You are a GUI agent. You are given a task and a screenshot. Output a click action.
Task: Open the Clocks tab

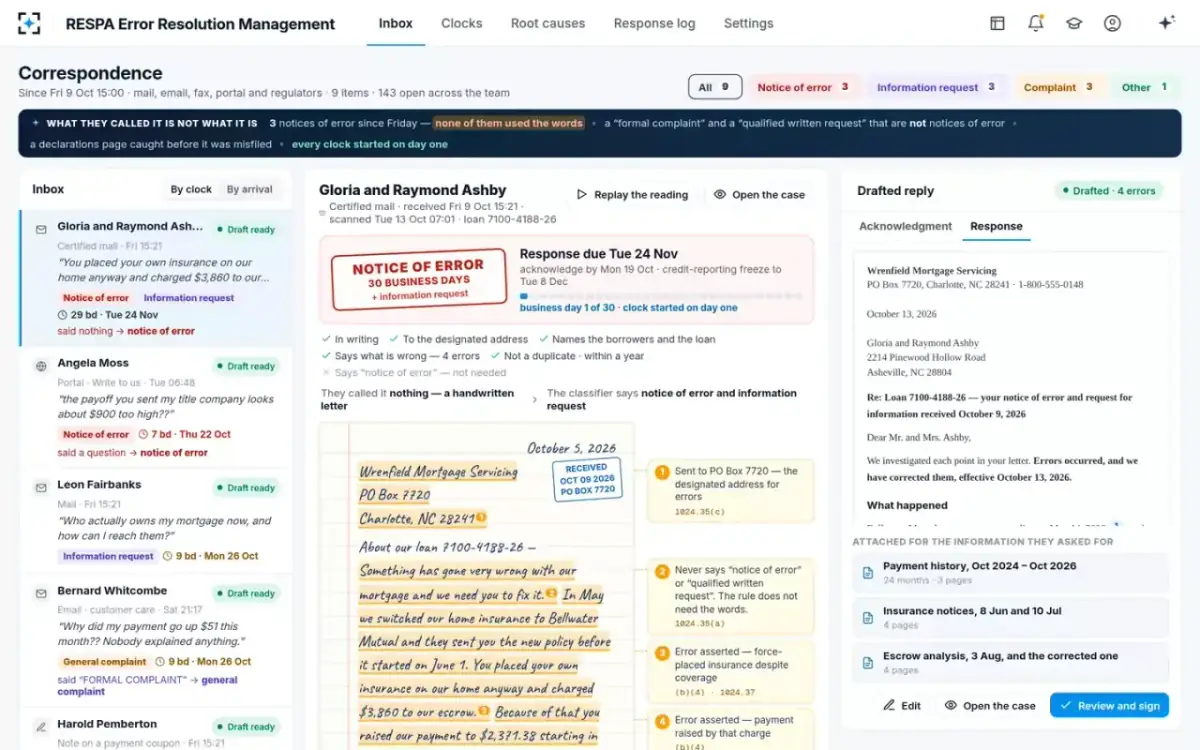point(461,23)
